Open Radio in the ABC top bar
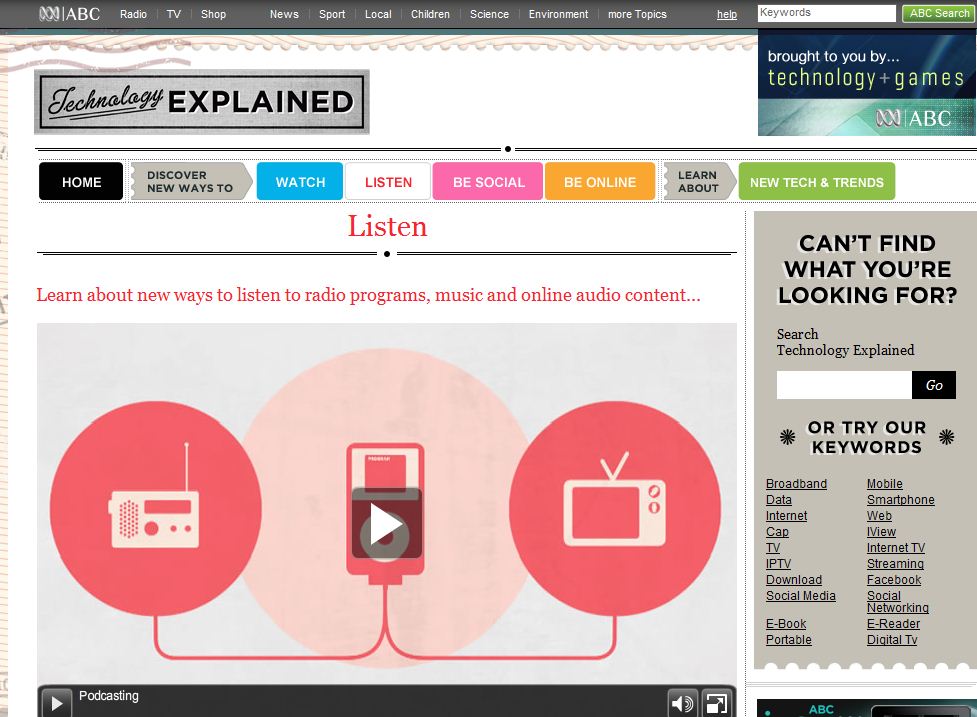Image resolution: width=977 pixels, height=717 pixels. pyautogui.click(x=133, y=14)
